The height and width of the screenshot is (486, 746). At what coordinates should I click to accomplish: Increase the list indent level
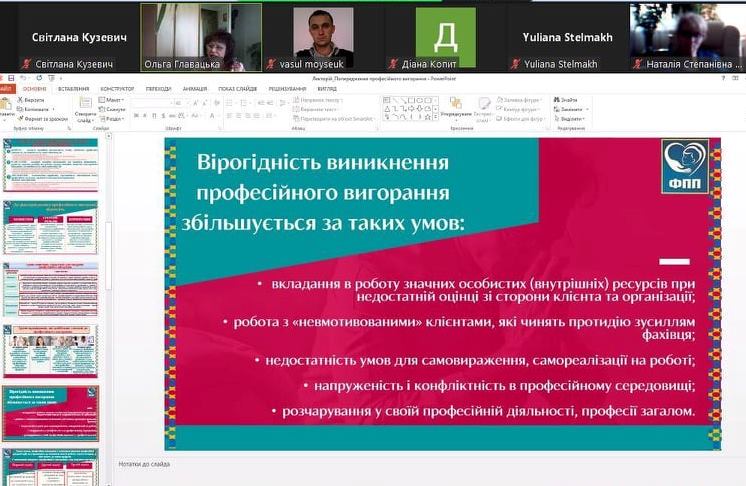269,103
